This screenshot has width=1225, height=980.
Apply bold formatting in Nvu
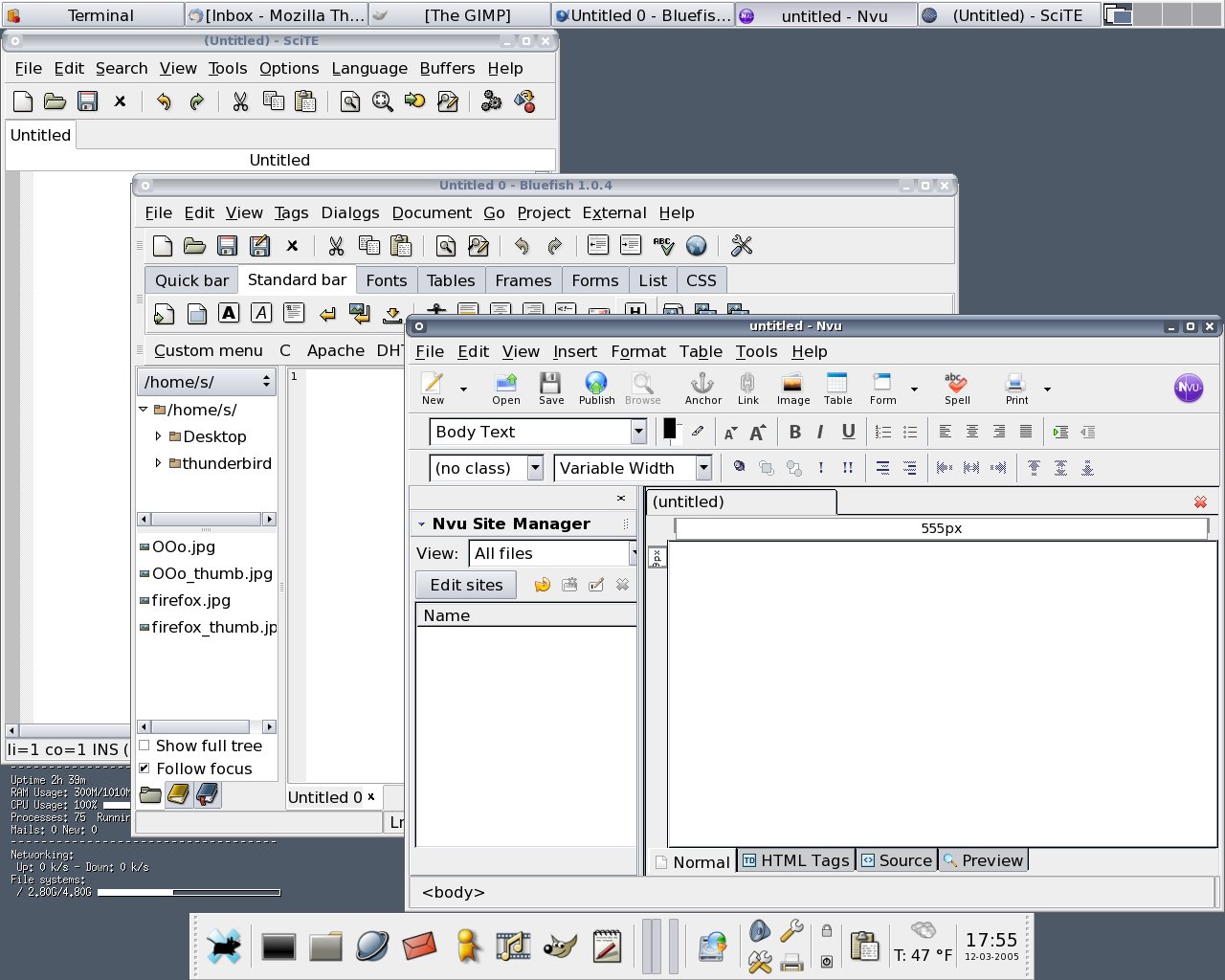(x=794, y=432)
